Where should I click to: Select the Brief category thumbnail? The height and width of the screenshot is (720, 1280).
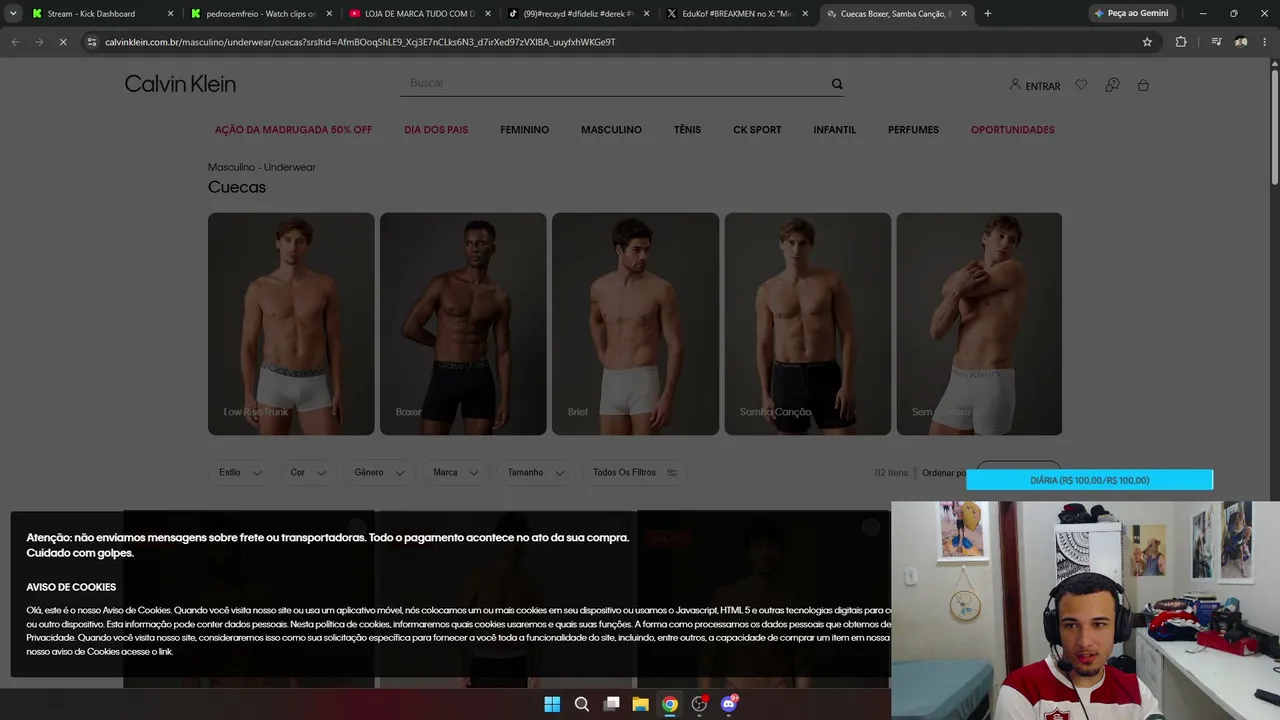pyautogui.click(x=635, y=324)
